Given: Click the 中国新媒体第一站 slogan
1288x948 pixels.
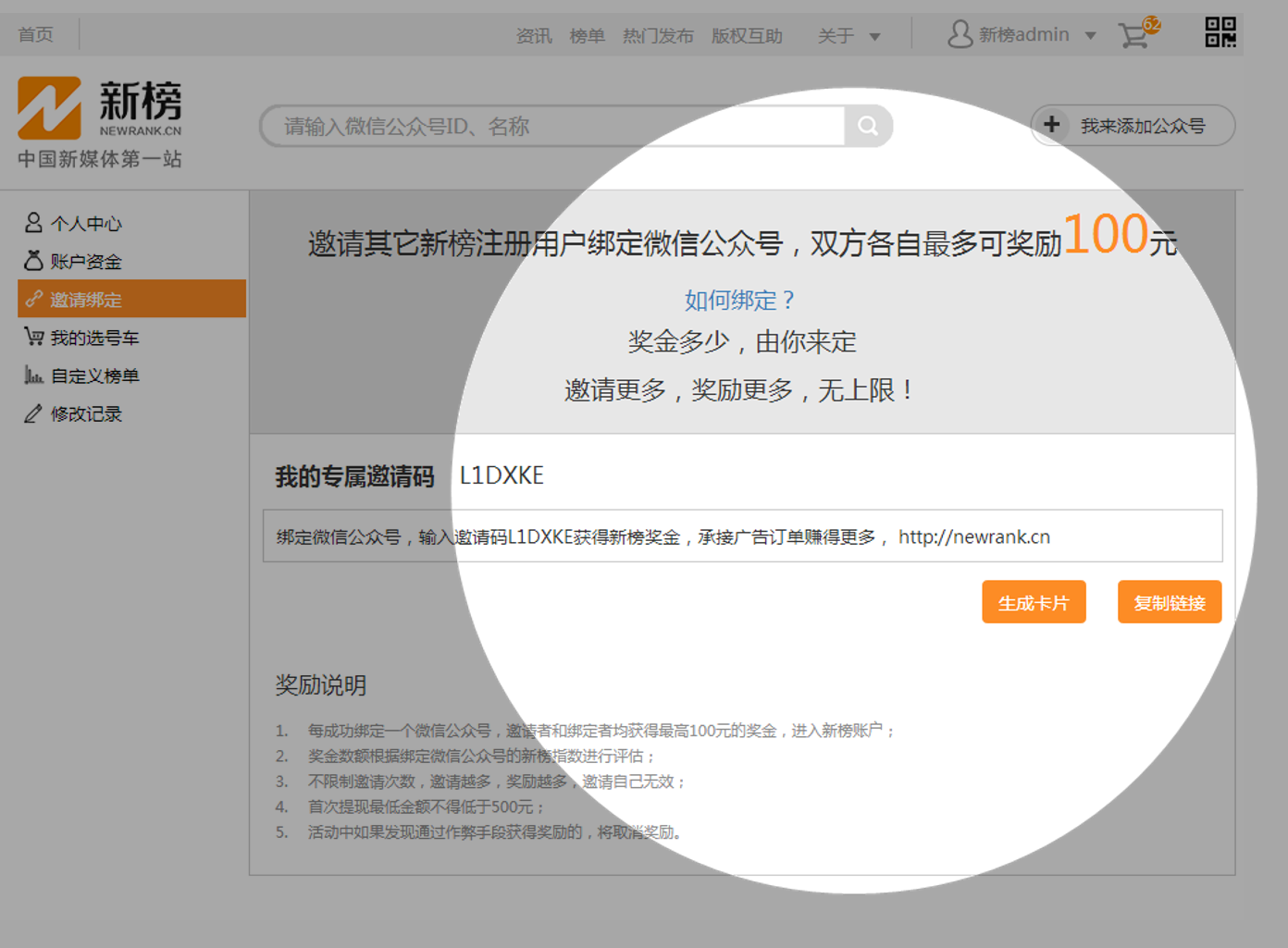Looking at the screenshot, I should pos(100,159).
